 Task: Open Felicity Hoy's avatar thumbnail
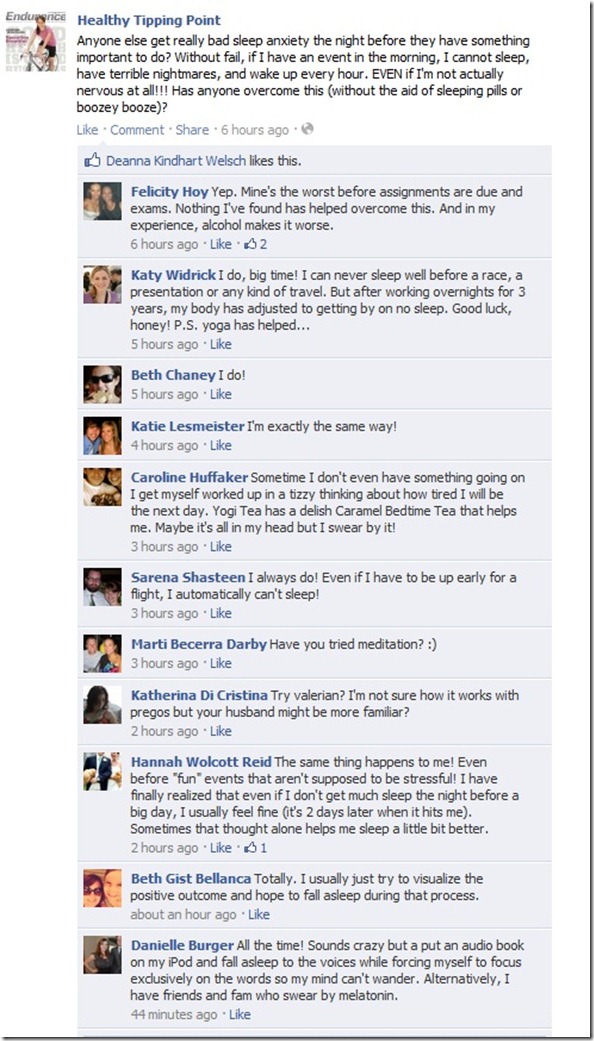coord(102,201)
